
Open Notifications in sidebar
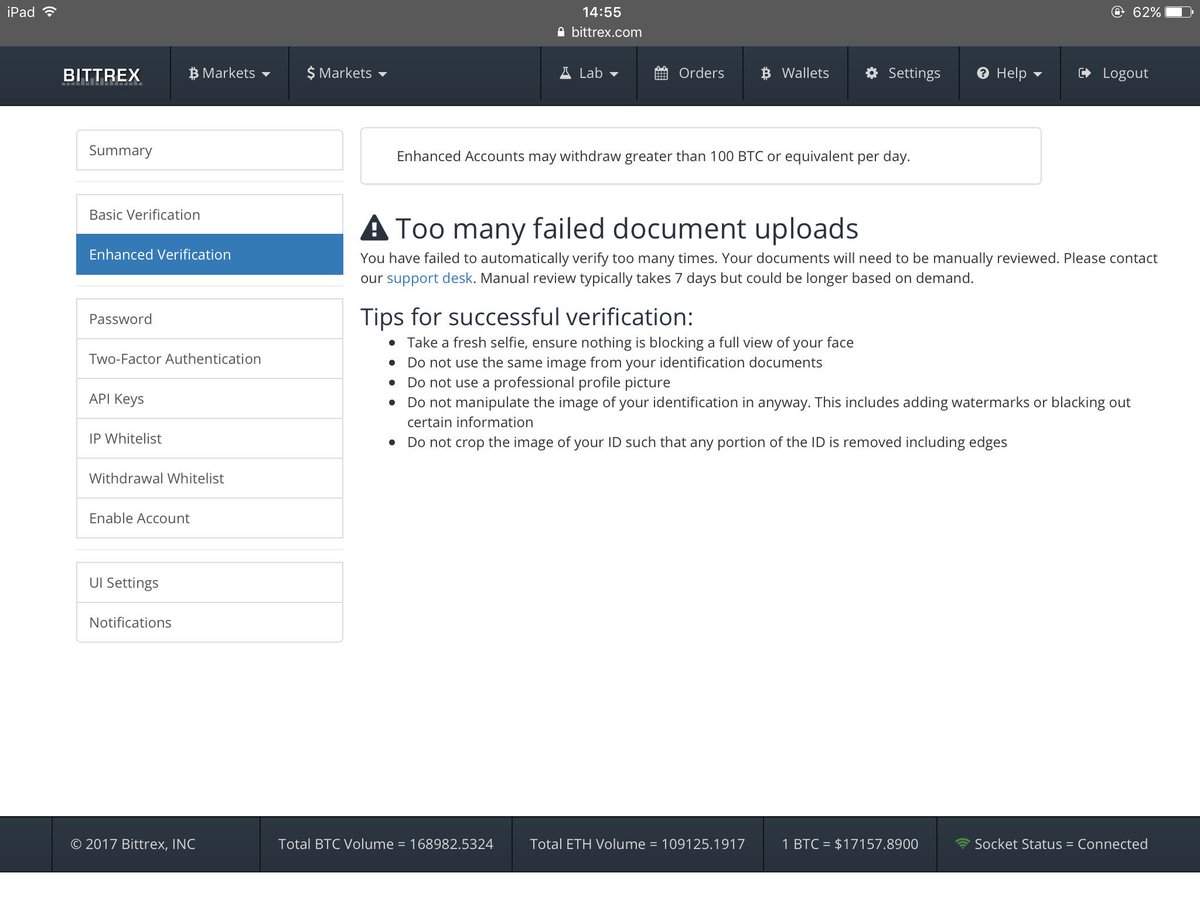click(x=210, y=622)
